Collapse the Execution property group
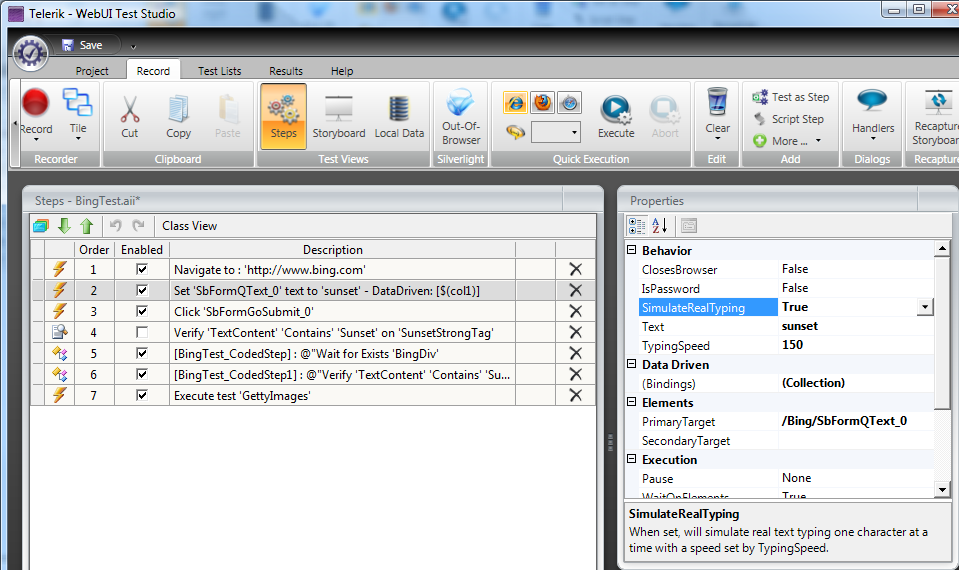This screenshot has height=570, width=959. [632, 459]
